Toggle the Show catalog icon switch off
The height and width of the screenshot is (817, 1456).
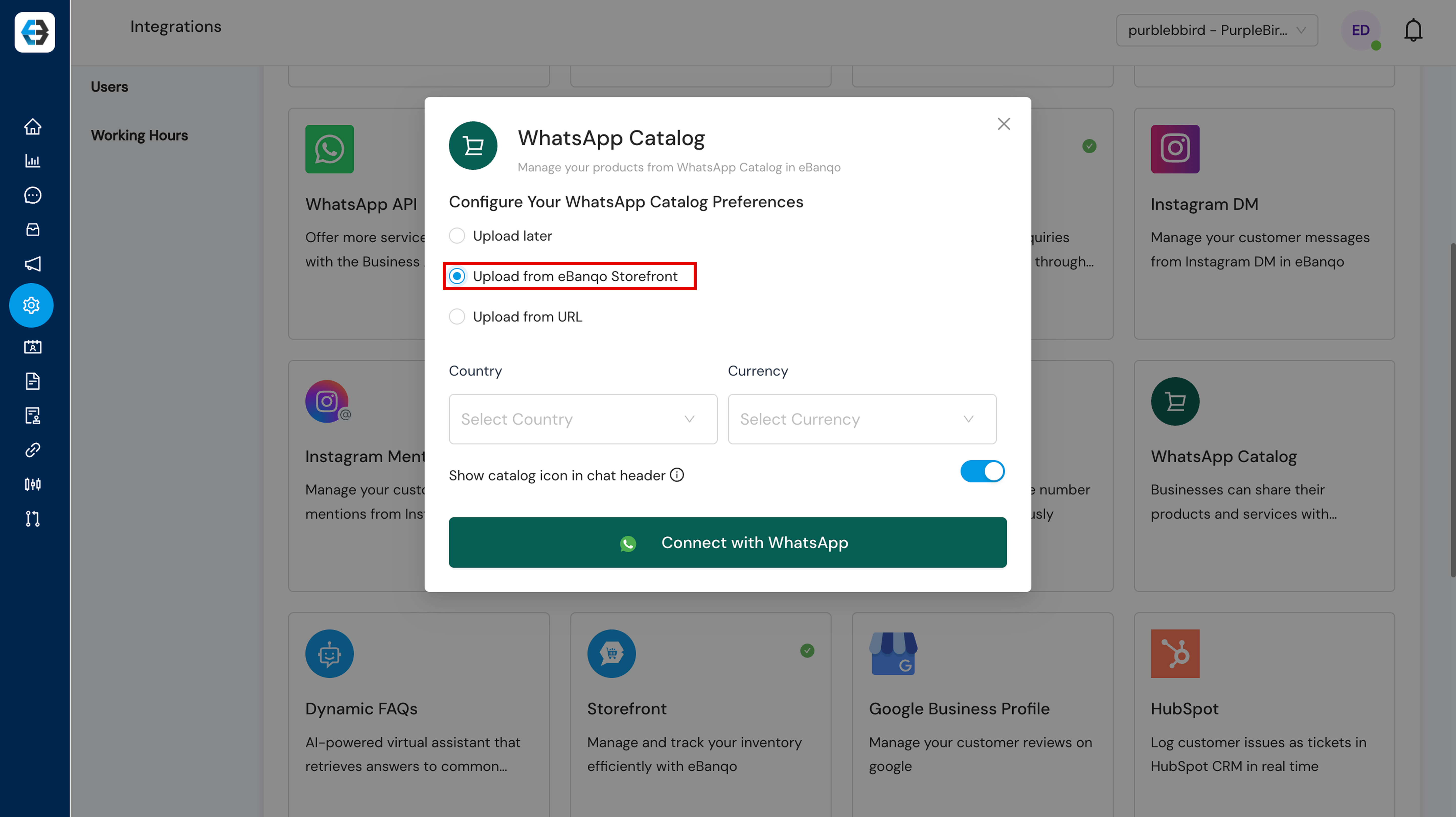[x=982, y=471]
